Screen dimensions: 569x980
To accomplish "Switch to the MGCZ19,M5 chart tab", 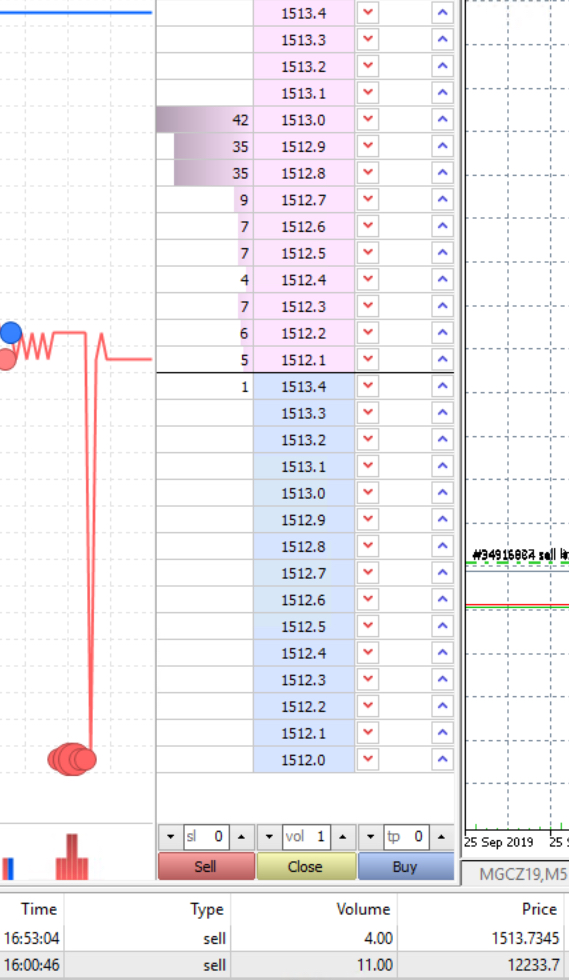I will pos(523,873).
